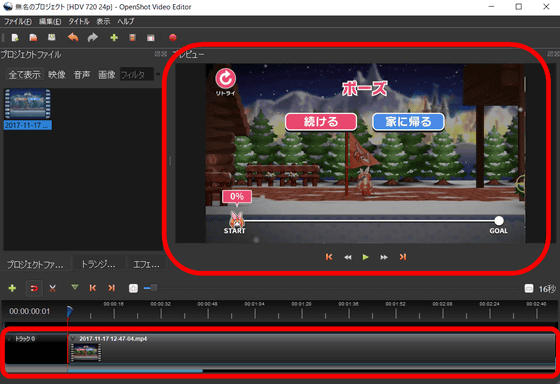Select the 2017-11-17 video thumbnail in project files
This screenshot has width=560, height=384.
pyautogui.click(x=28, y=104)
